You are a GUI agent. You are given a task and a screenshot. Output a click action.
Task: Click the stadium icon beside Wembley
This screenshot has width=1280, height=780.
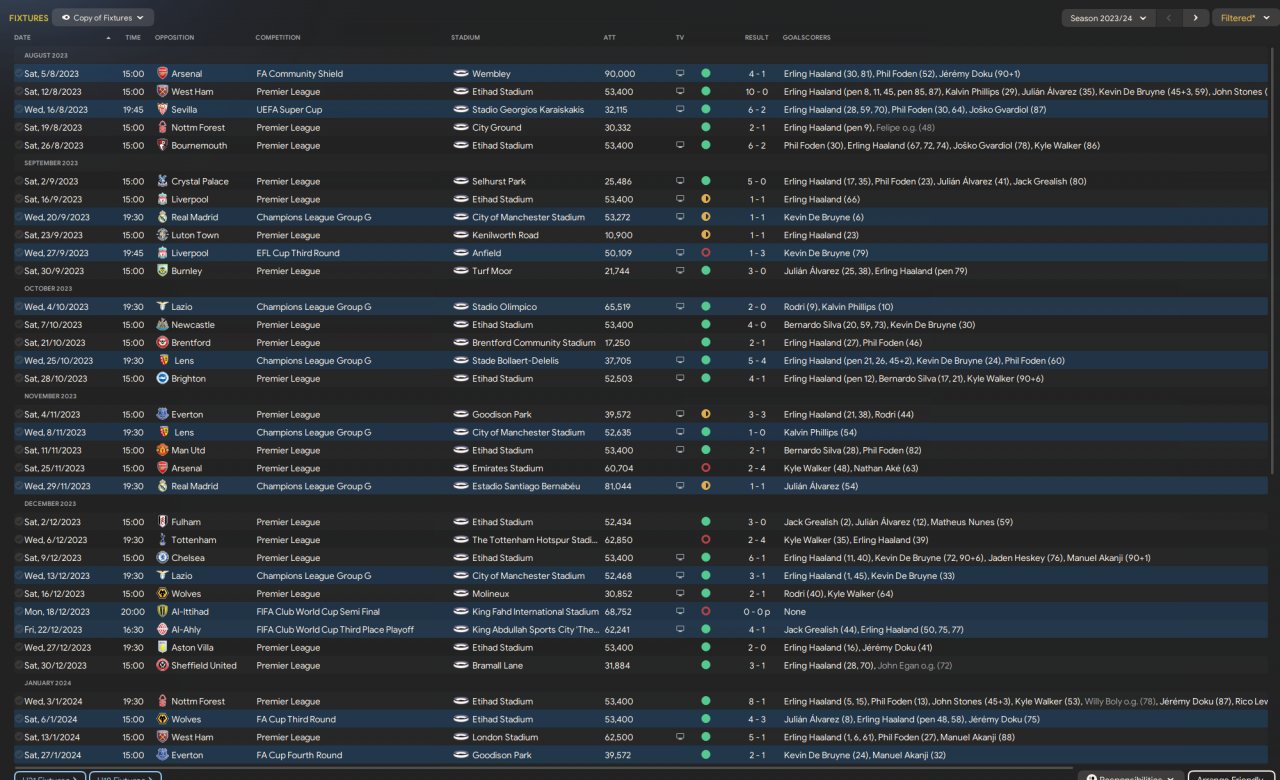click(461, 74)
